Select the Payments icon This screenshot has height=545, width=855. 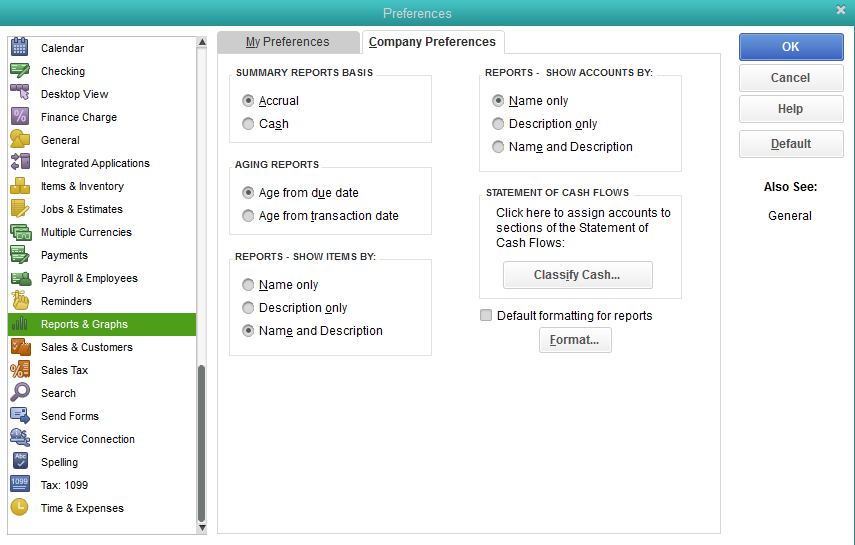[20, 255]
